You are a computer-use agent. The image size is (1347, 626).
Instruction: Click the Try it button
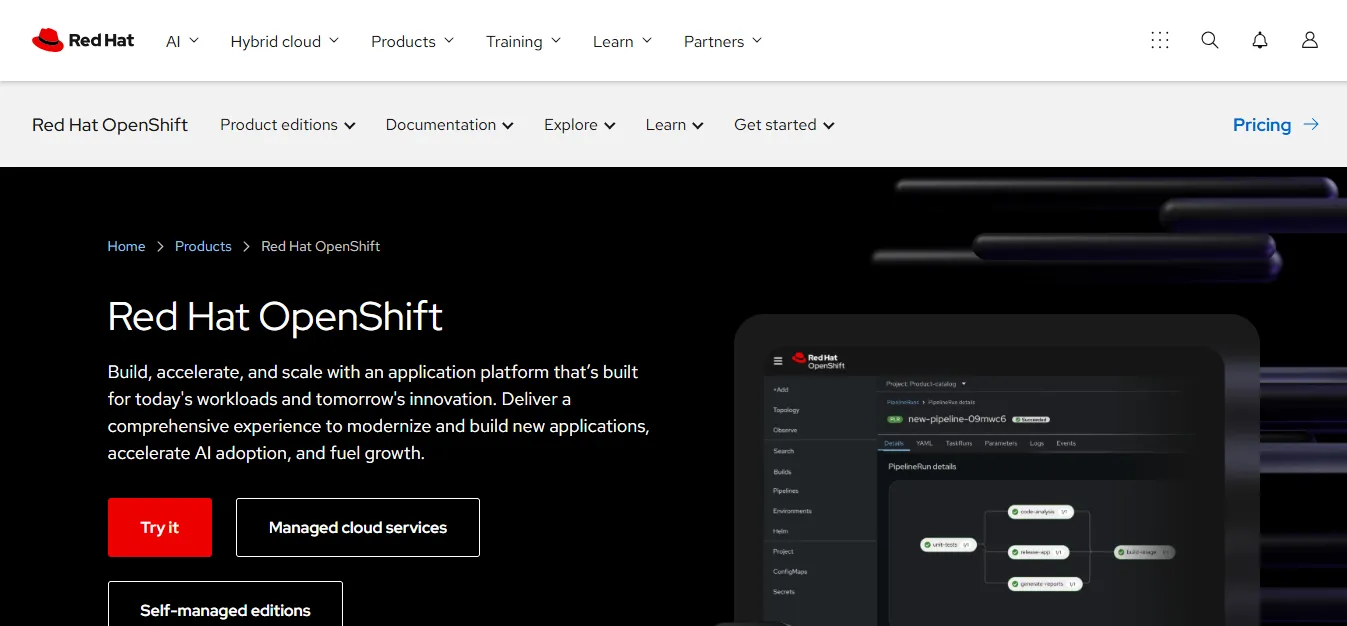160,527
